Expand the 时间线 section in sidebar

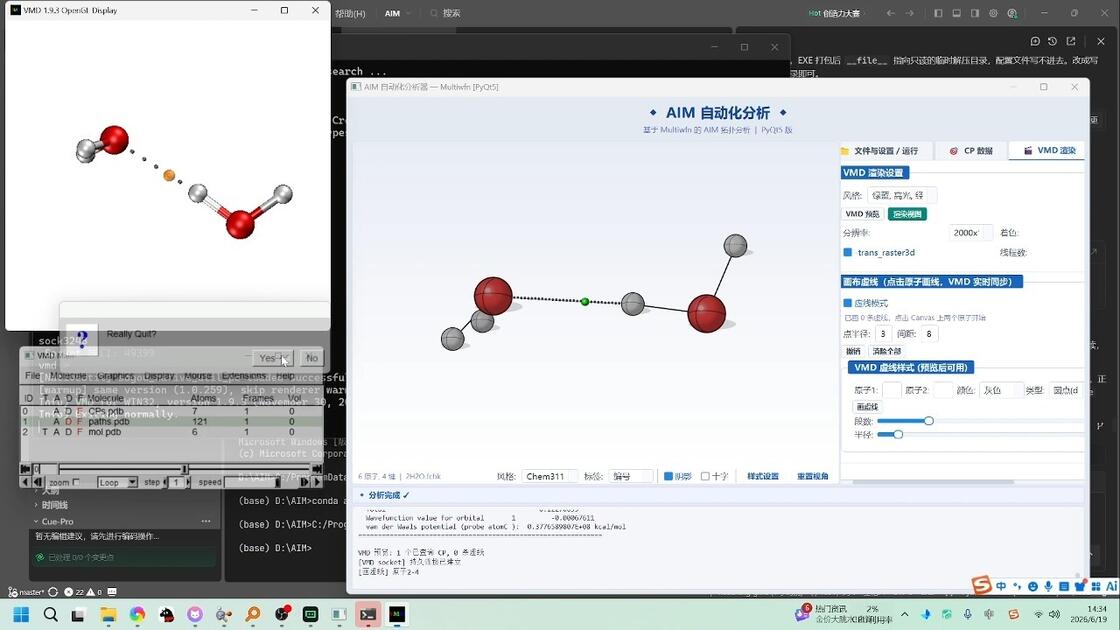click(x=54, y=505)
